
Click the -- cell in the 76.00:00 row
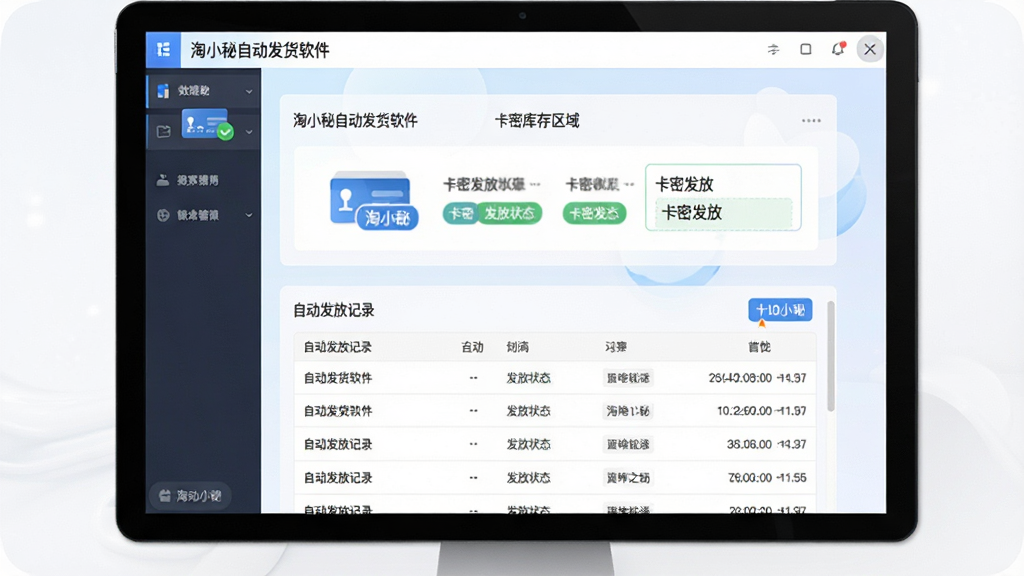(x=473, y=477)
